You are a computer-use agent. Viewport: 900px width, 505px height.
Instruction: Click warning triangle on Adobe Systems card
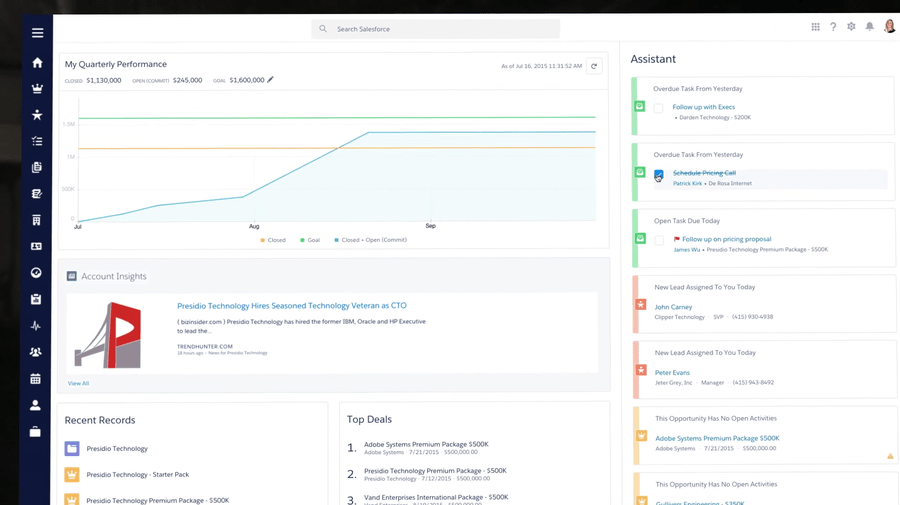pos(890,456)
